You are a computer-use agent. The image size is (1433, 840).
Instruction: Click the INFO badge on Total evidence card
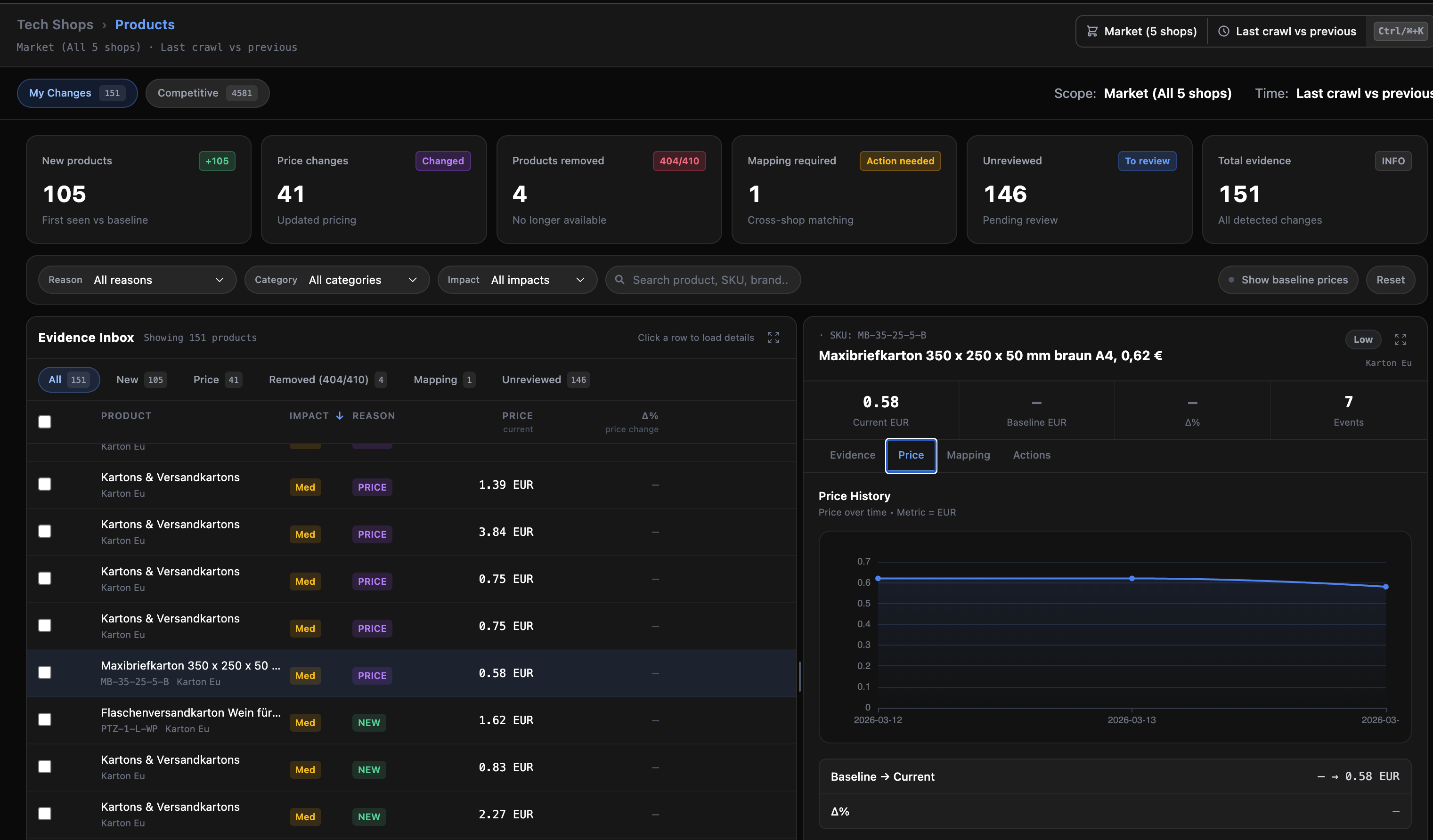tap(1393, 161)
